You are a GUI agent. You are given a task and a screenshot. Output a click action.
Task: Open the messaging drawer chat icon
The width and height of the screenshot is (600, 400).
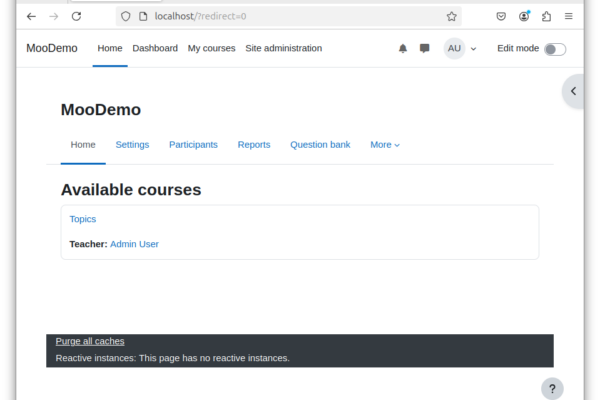pyautogui.click(x=424, y=48)
